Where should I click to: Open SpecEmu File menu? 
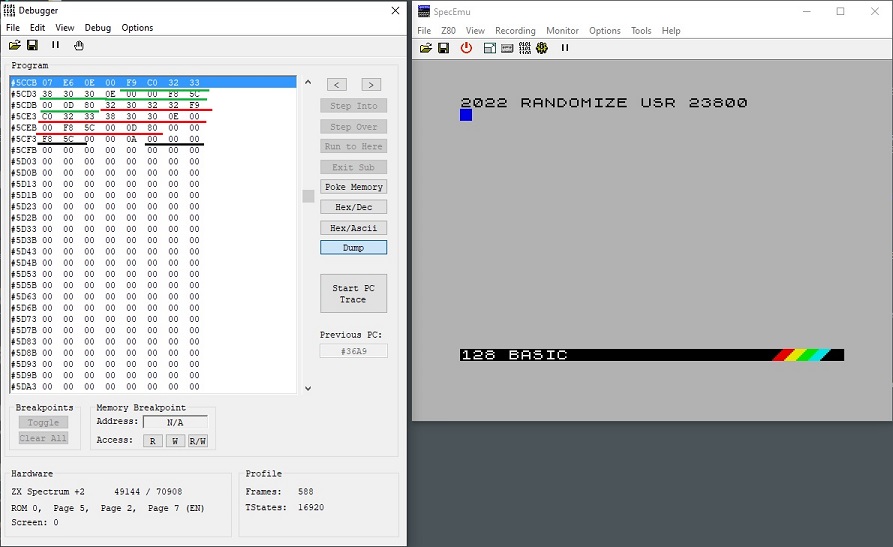coord(424,31)
